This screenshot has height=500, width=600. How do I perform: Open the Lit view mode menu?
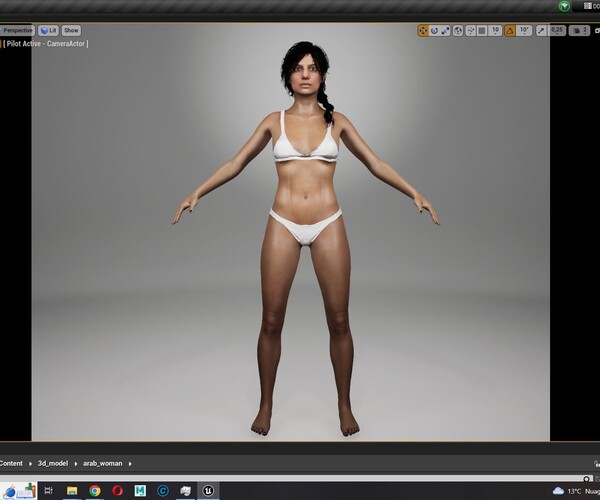pyautogui.click(x=48, y=30)
